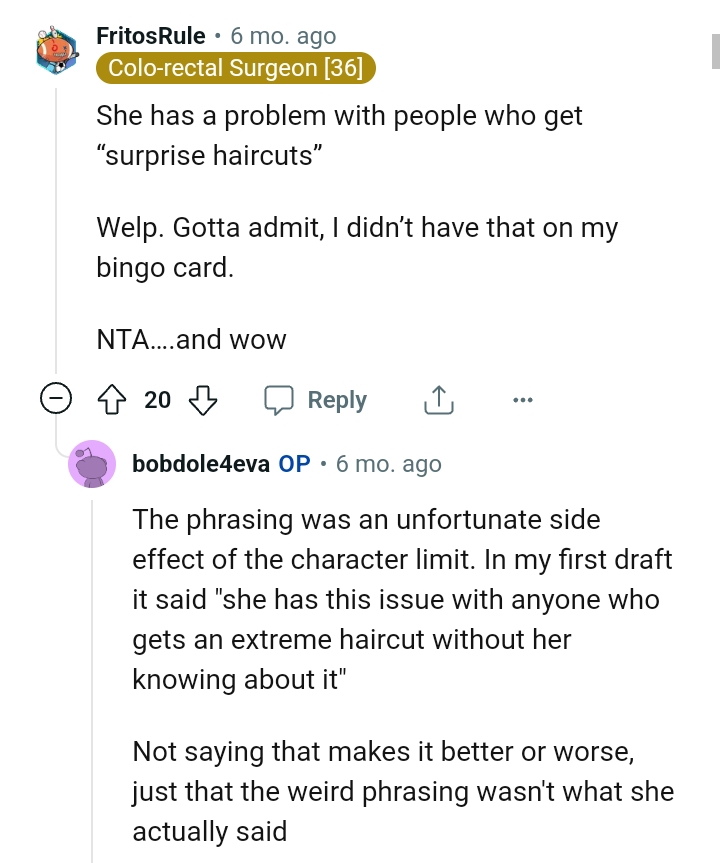Upvote FritosRule's comment
720x863 pixels.
[x=111, y=401]
